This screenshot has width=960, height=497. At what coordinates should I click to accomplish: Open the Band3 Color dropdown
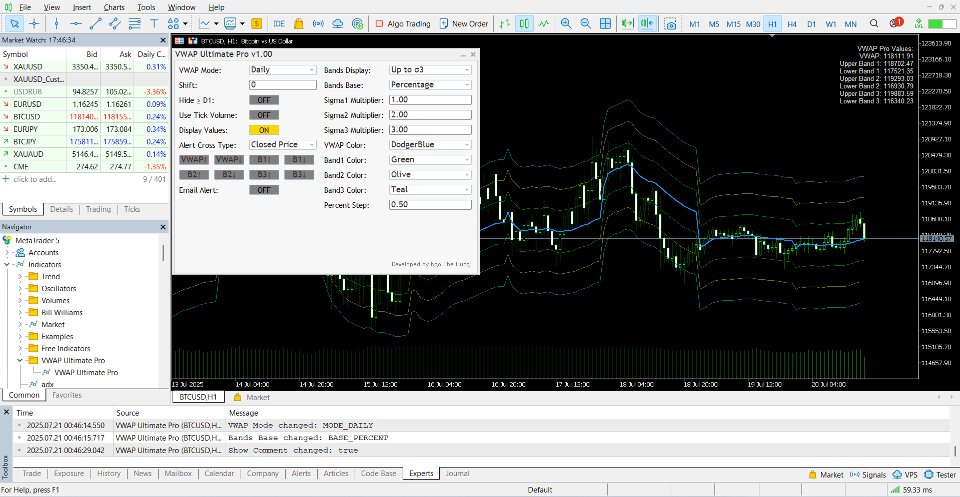click(x=430, y=190)
